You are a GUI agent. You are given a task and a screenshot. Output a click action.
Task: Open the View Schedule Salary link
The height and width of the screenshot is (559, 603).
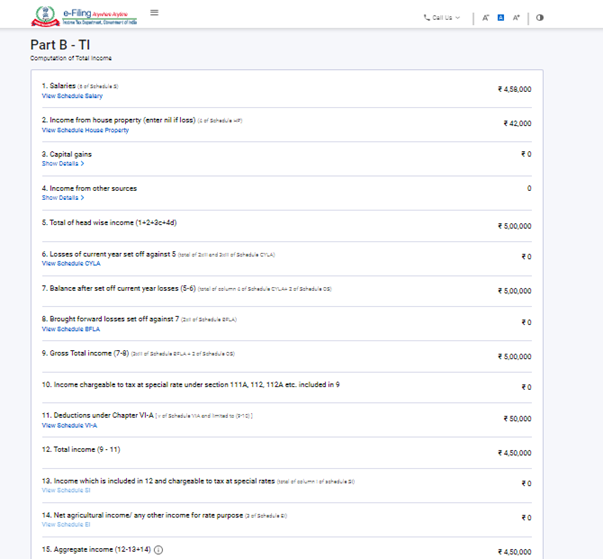point(72,97)
